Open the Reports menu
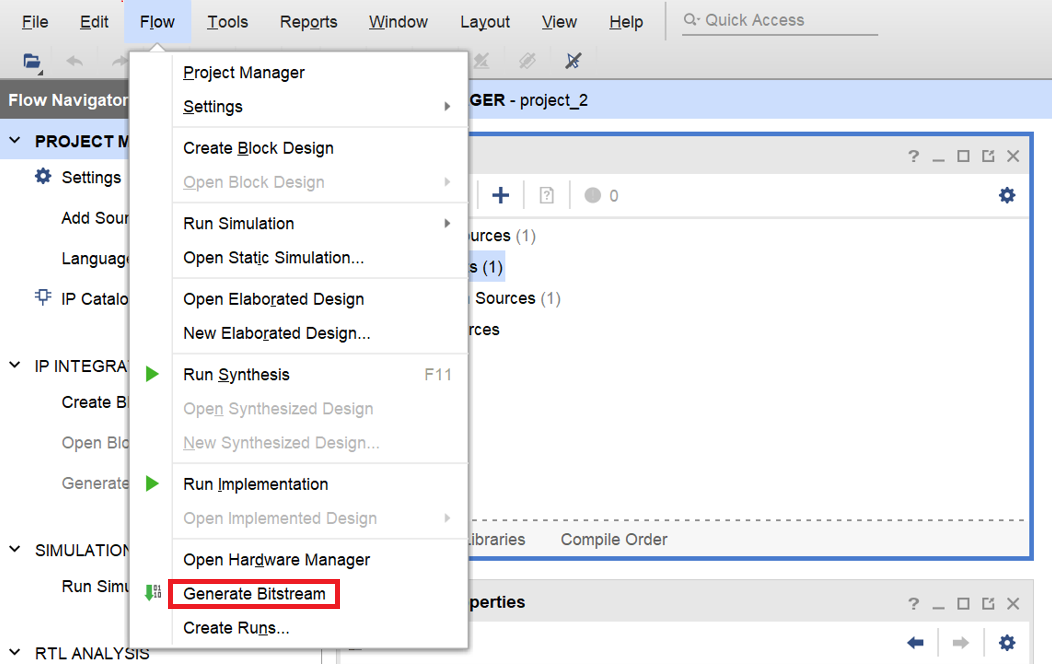Image resolution: width=1052 pixels, height=664 pixels. coord(308,22)
